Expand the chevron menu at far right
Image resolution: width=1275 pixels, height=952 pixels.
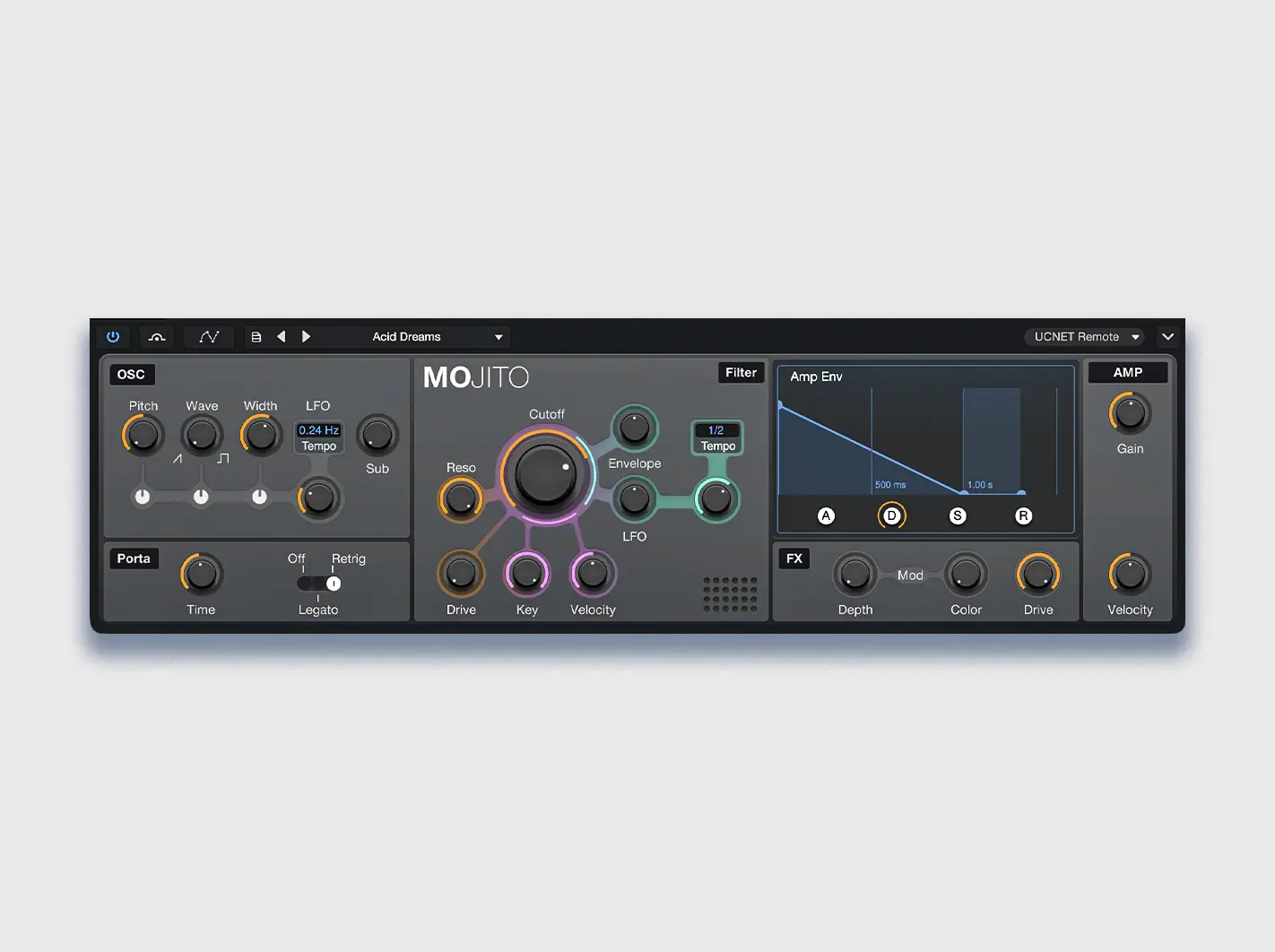(1167, 337)
